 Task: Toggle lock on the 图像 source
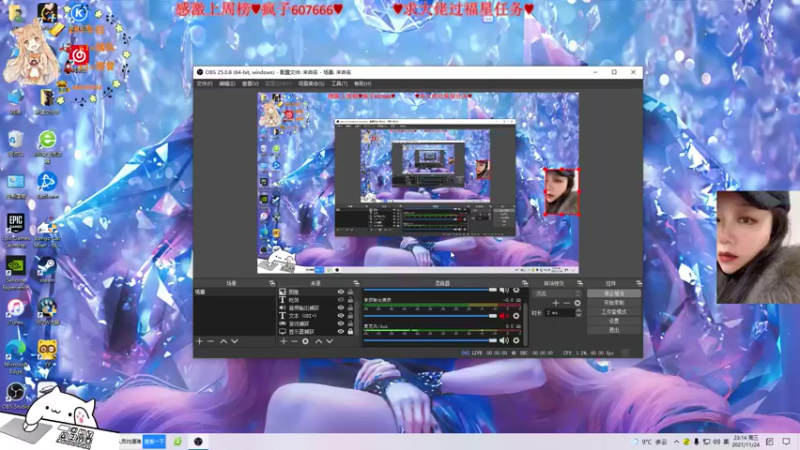coord(351,292)
